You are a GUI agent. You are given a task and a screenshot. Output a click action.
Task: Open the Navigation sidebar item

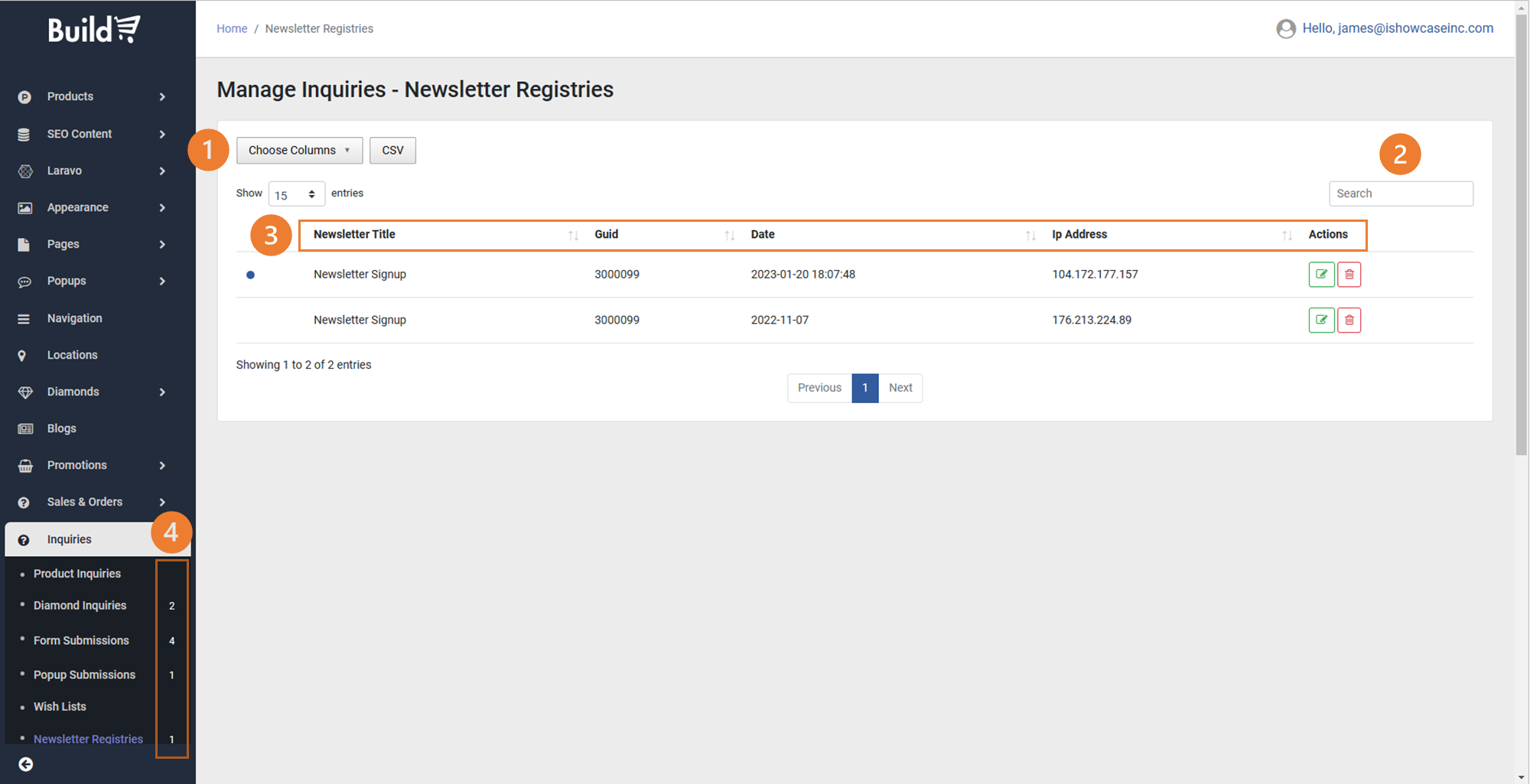point(74,318)
